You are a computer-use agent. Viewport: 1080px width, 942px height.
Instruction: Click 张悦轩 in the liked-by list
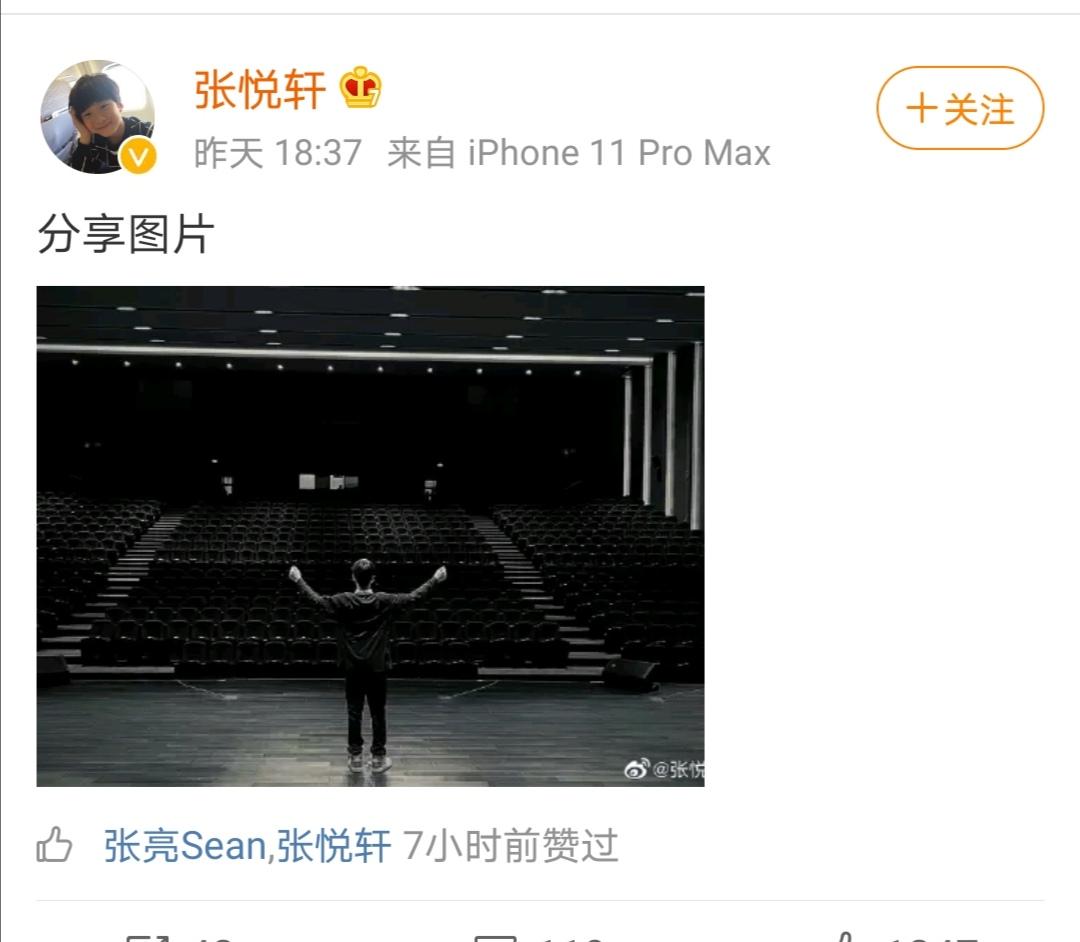click(333, 846)
